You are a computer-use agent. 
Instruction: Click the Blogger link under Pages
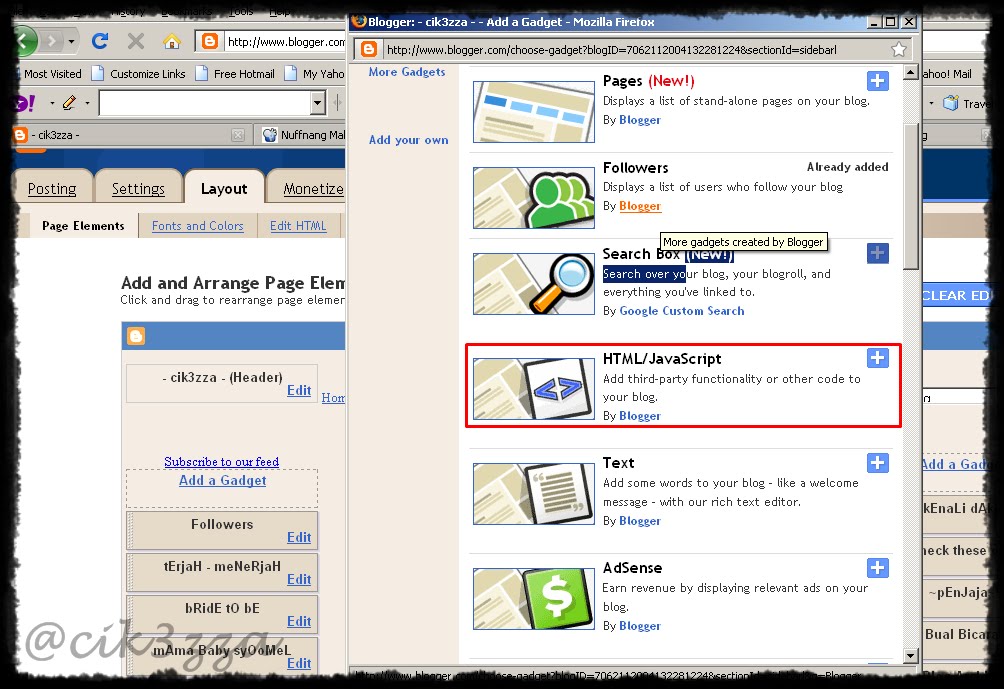pyautogui.click(x=640, y=120)
